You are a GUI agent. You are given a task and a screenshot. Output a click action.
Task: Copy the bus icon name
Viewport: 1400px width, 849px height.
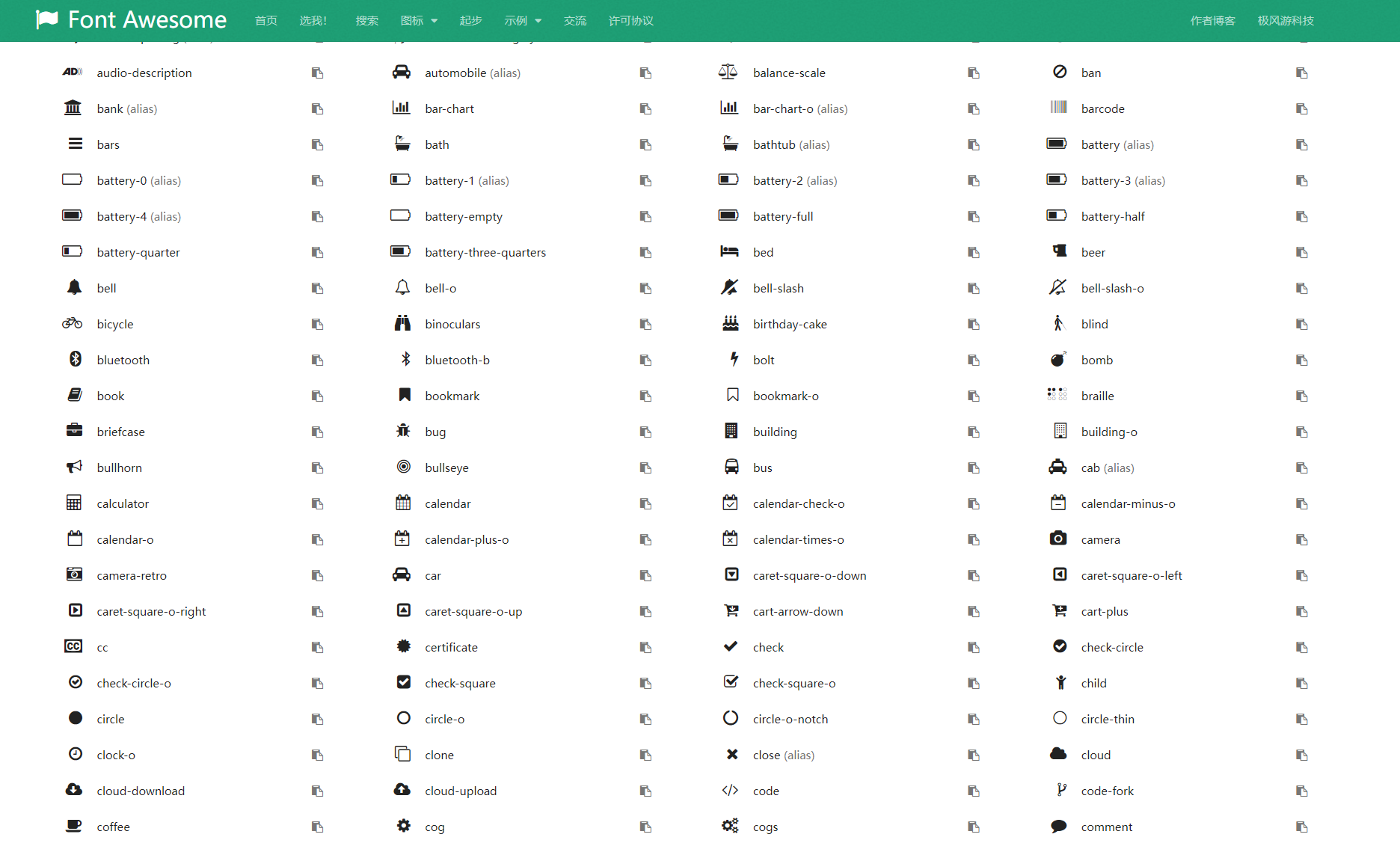[x=974, y=468]
